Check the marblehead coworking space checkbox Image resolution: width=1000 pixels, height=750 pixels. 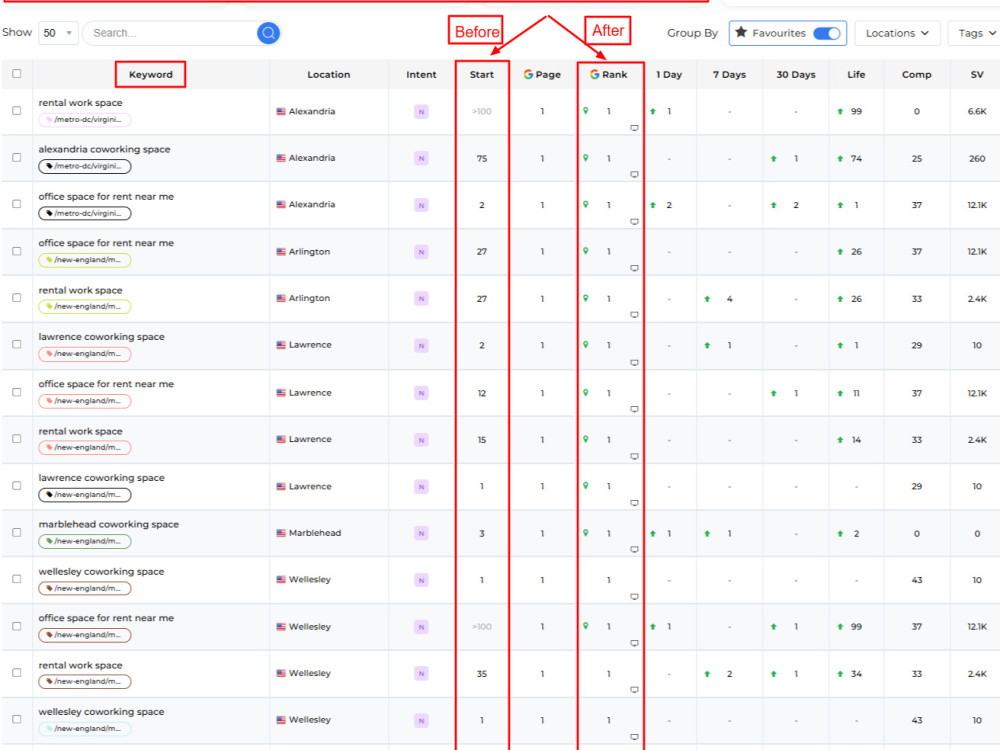click(x=17, y=532)
